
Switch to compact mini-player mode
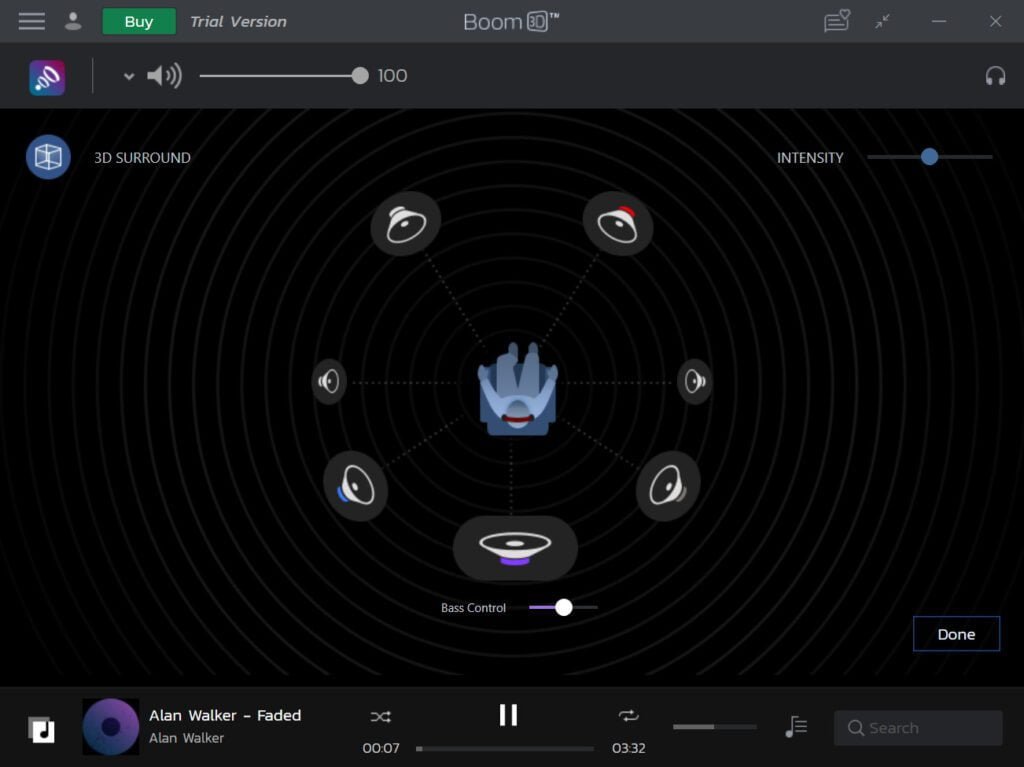click(882, 22)
